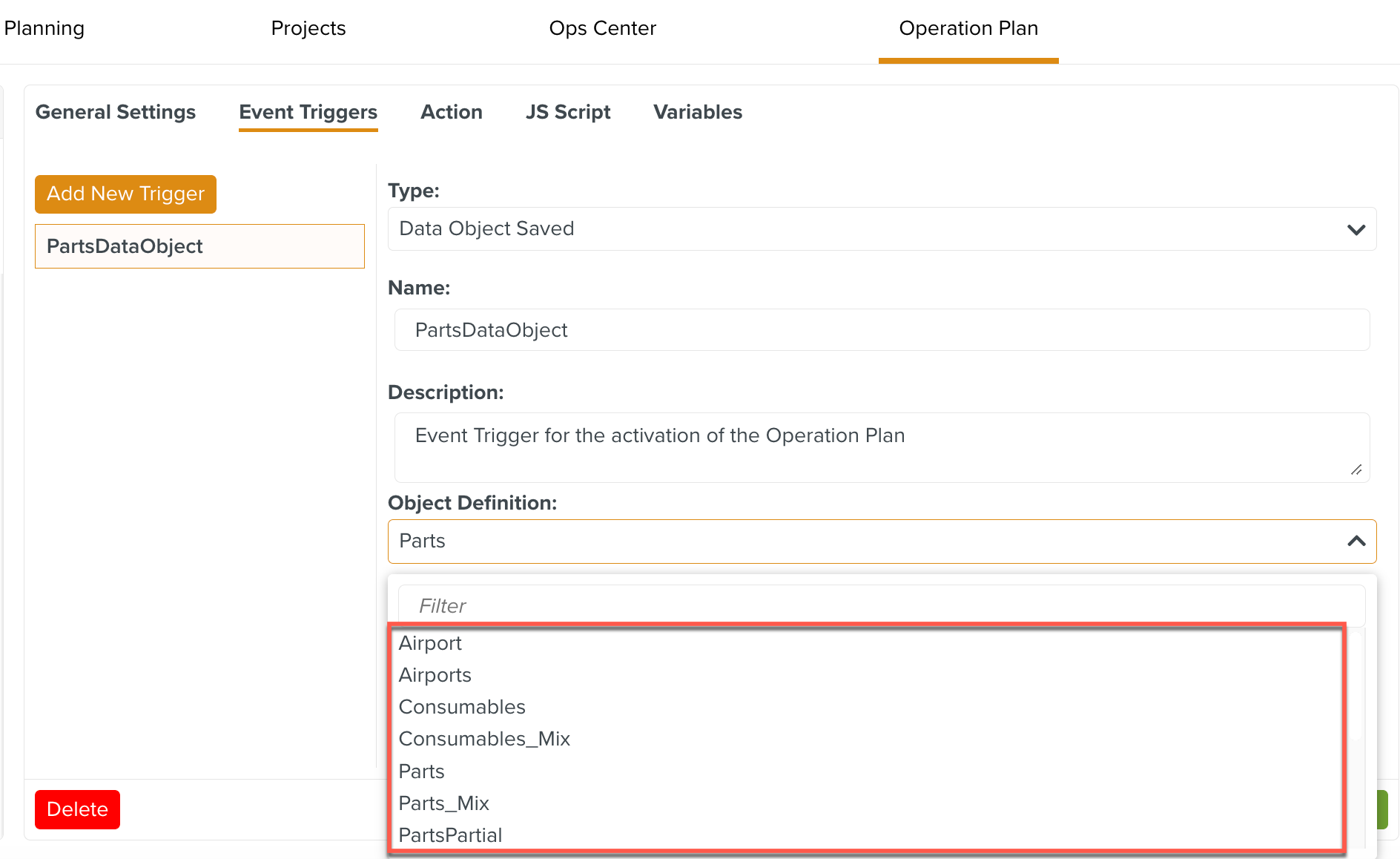Go to the Variables tab

697,112
